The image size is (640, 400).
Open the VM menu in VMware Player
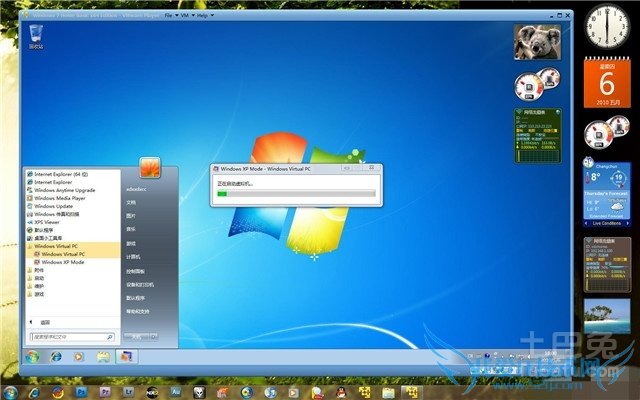[x=185, y=16]
